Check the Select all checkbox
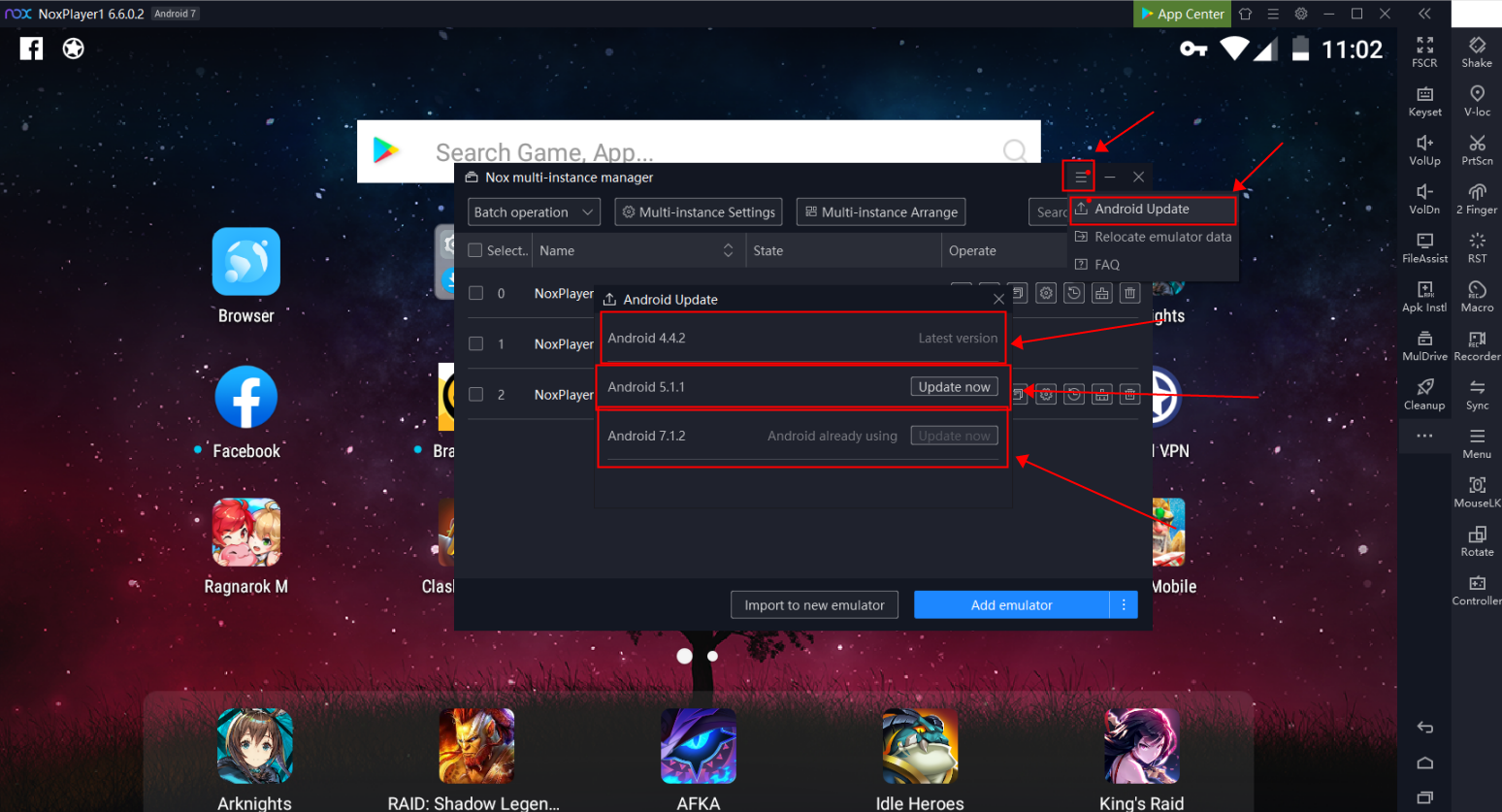The height and width of the screenshot is (812, 1502). (x=475, y=250)
